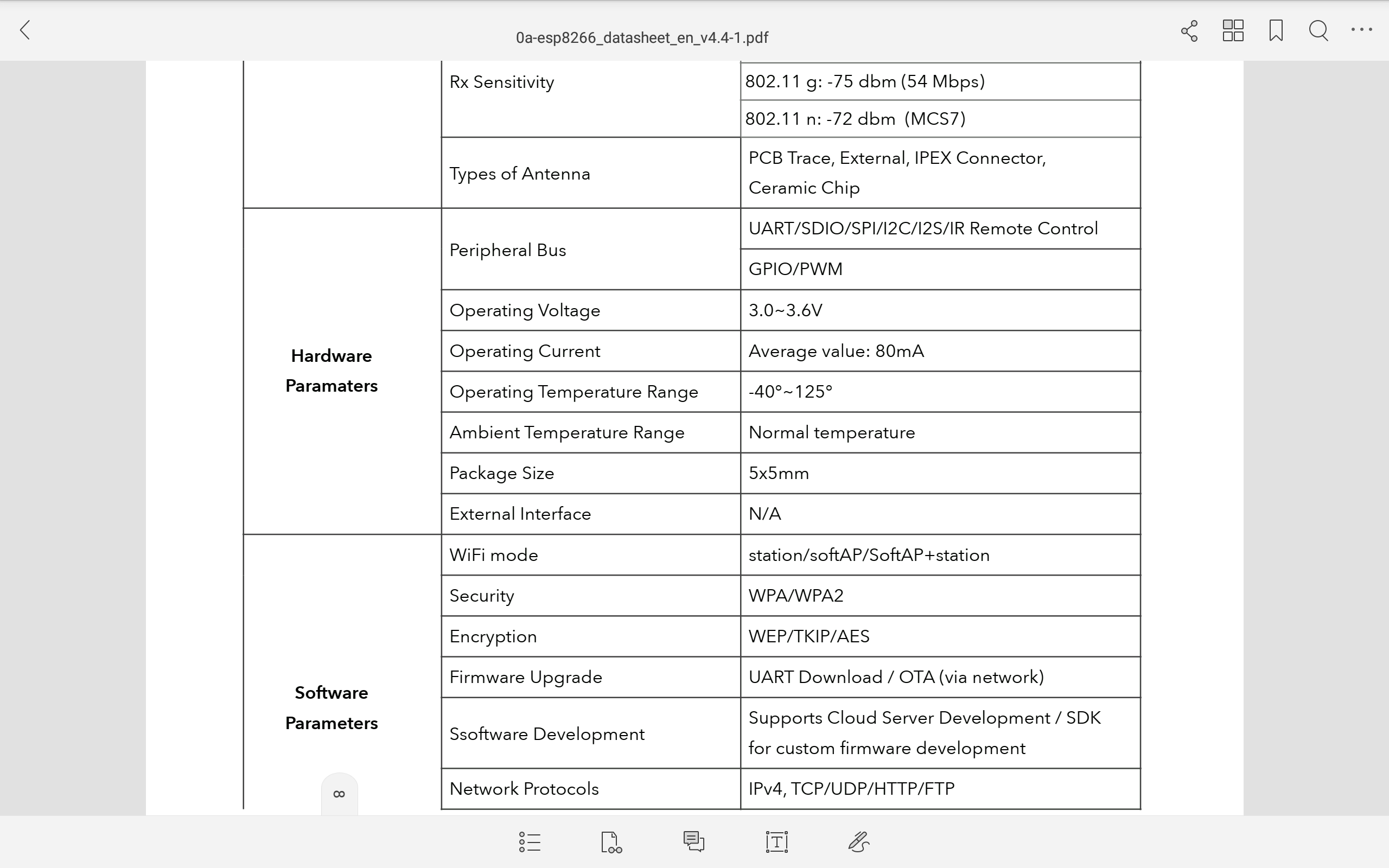Switch to reading mode with glasses icon
The height and width of the screenshot is (868, 1389).
[611, 842]
